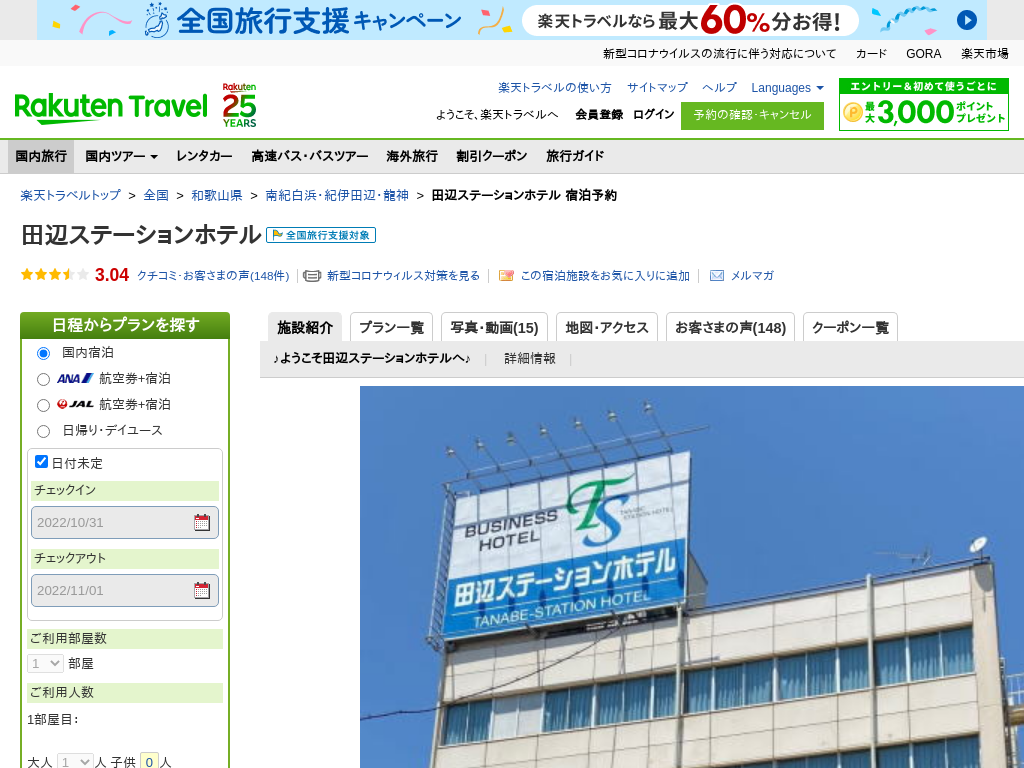Open the check-out calendar icon
The width and height of the screenshot is (1024, 768).
[202, 590]
